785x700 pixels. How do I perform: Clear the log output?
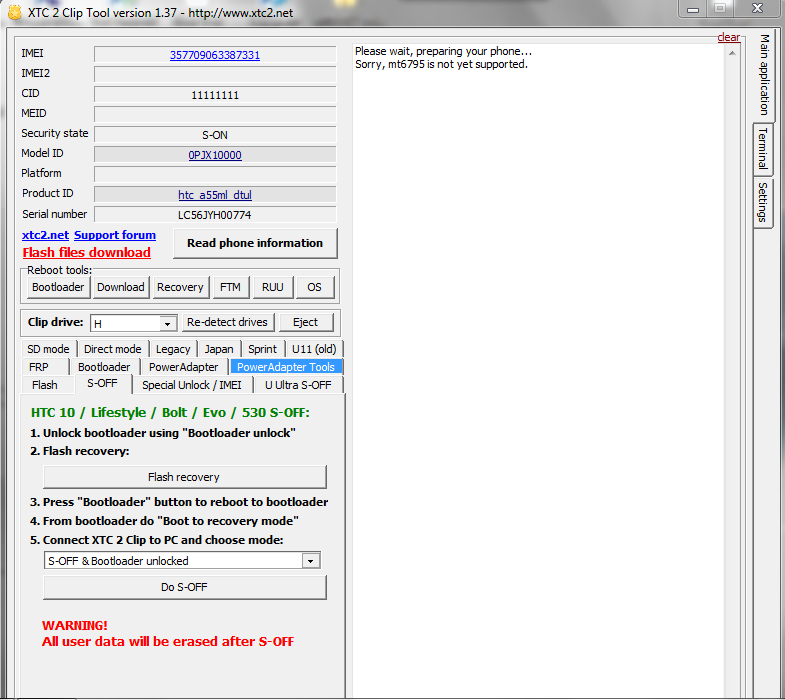coord(728,37)
